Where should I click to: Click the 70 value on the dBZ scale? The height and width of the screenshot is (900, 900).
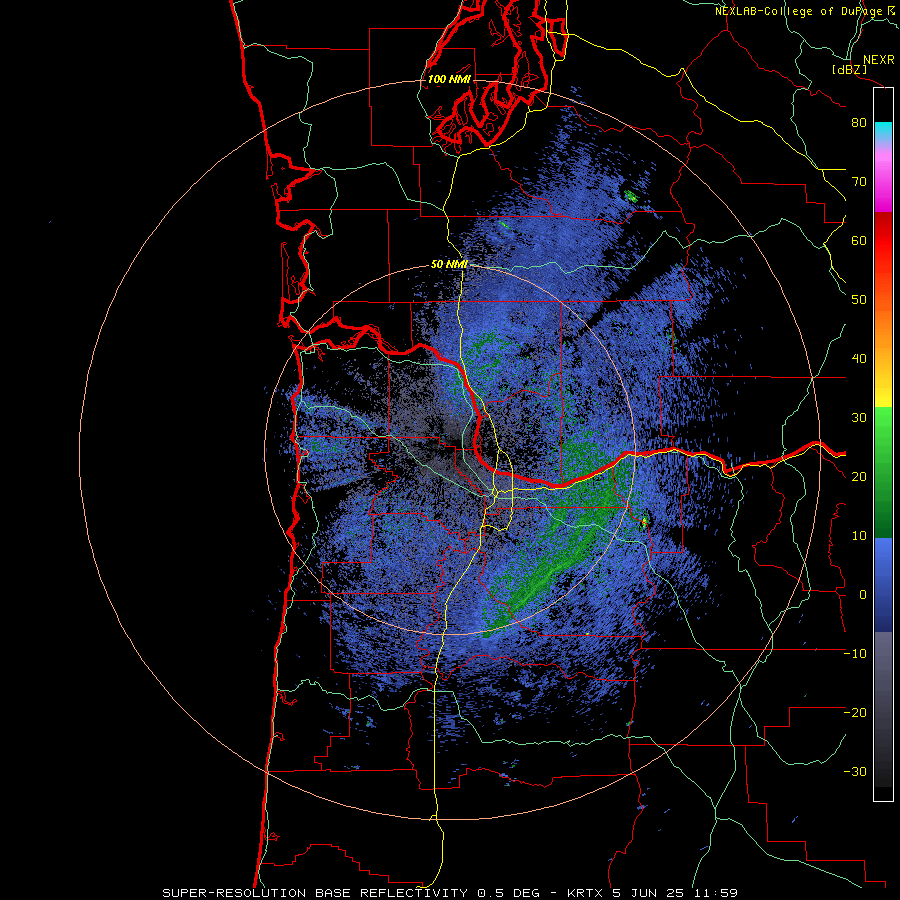[859, 182]
